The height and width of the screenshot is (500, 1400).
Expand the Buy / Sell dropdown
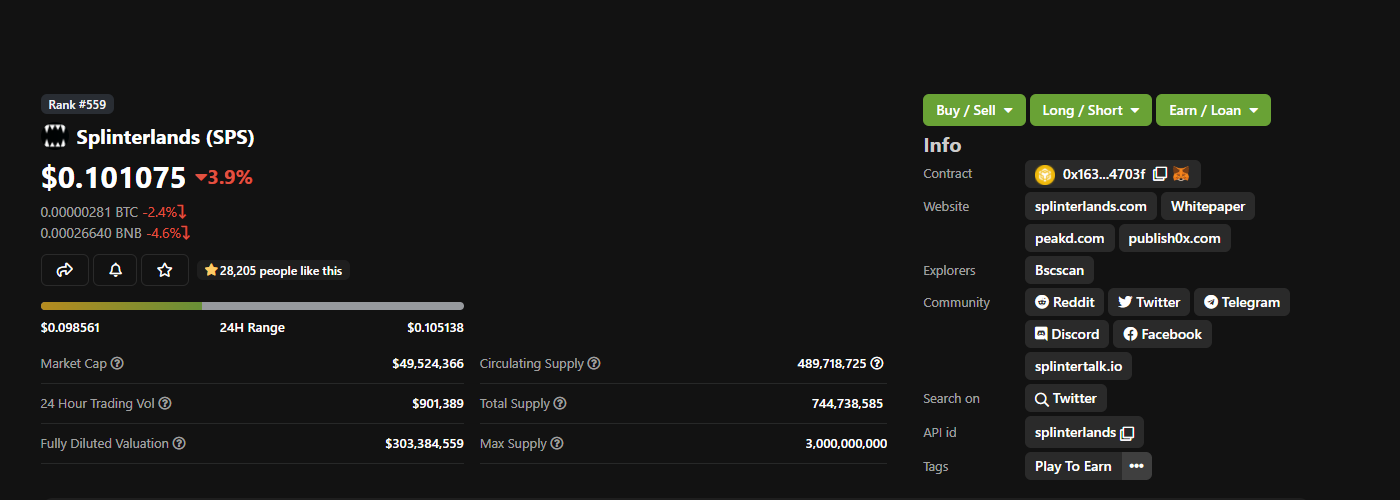(974, 110)
